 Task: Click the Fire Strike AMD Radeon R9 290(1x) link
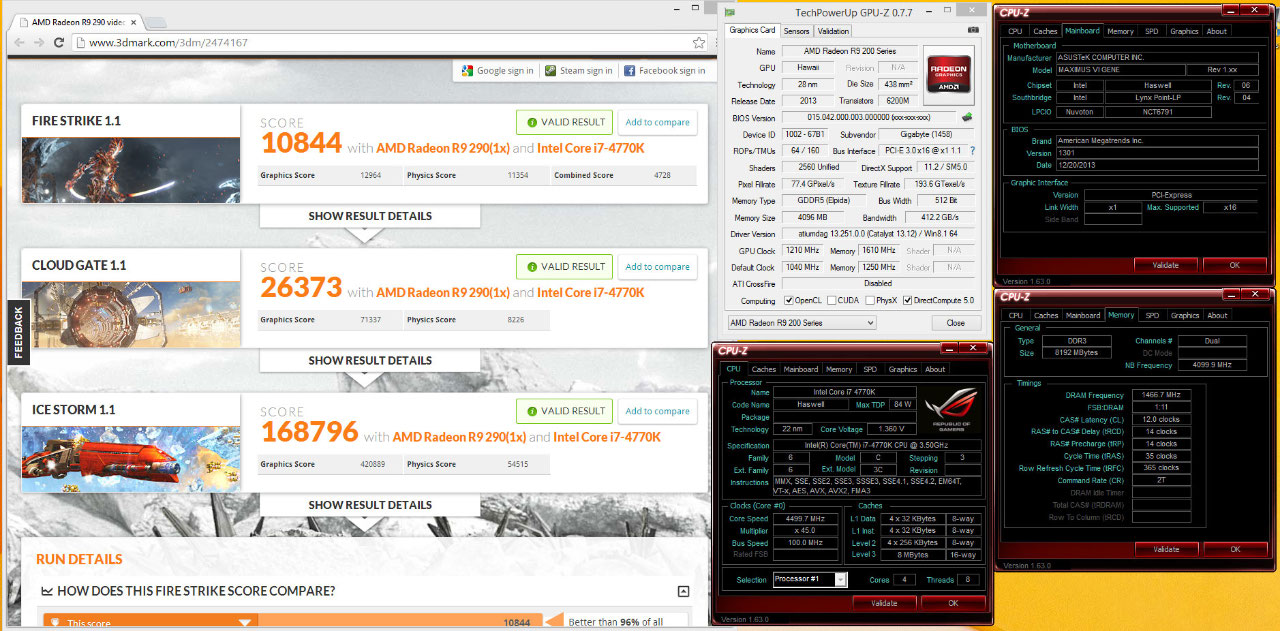pyautogui.click(x=442, y=148)
